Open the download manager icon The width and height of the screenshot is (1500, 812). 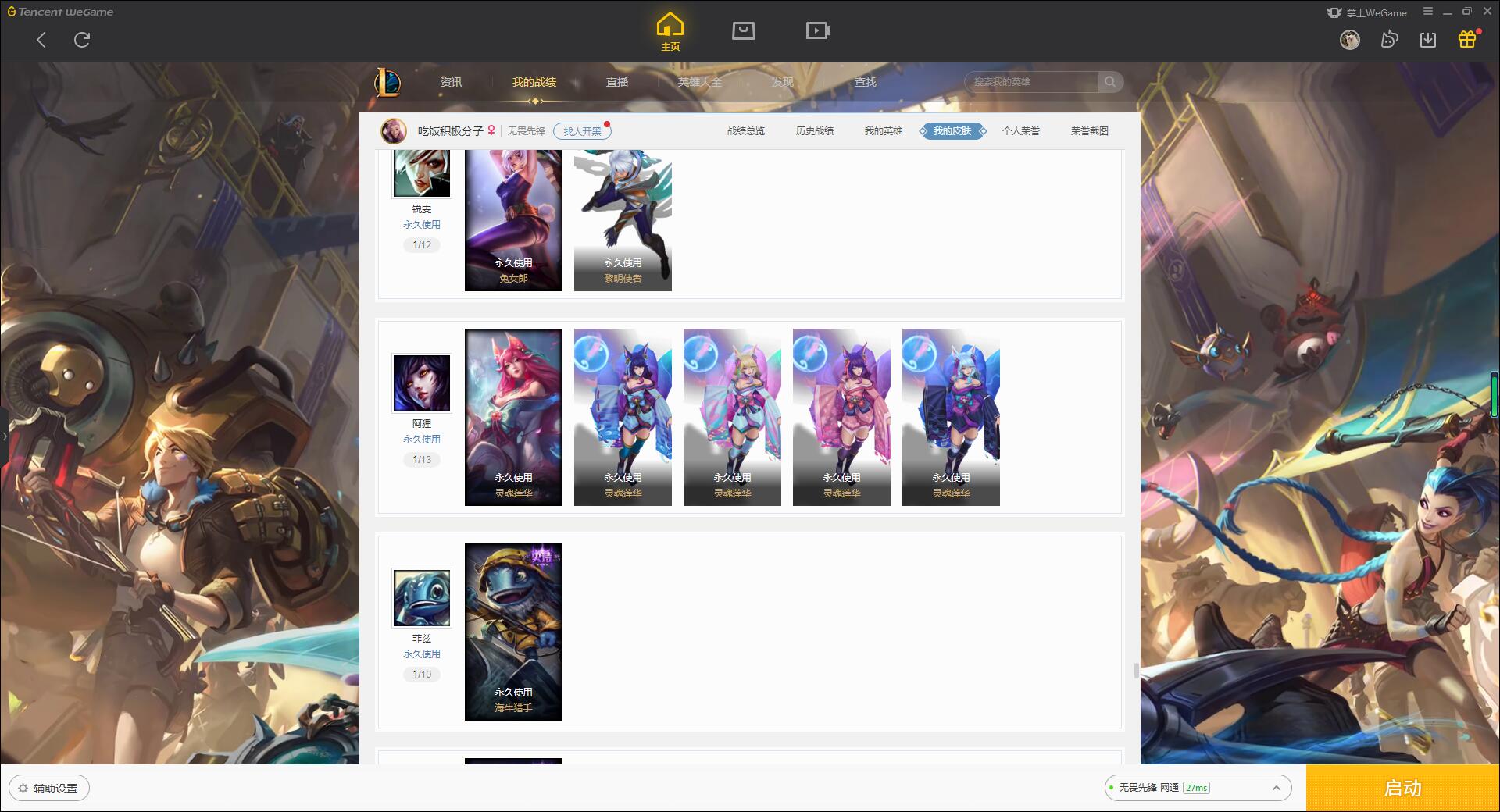point(1428,40)
